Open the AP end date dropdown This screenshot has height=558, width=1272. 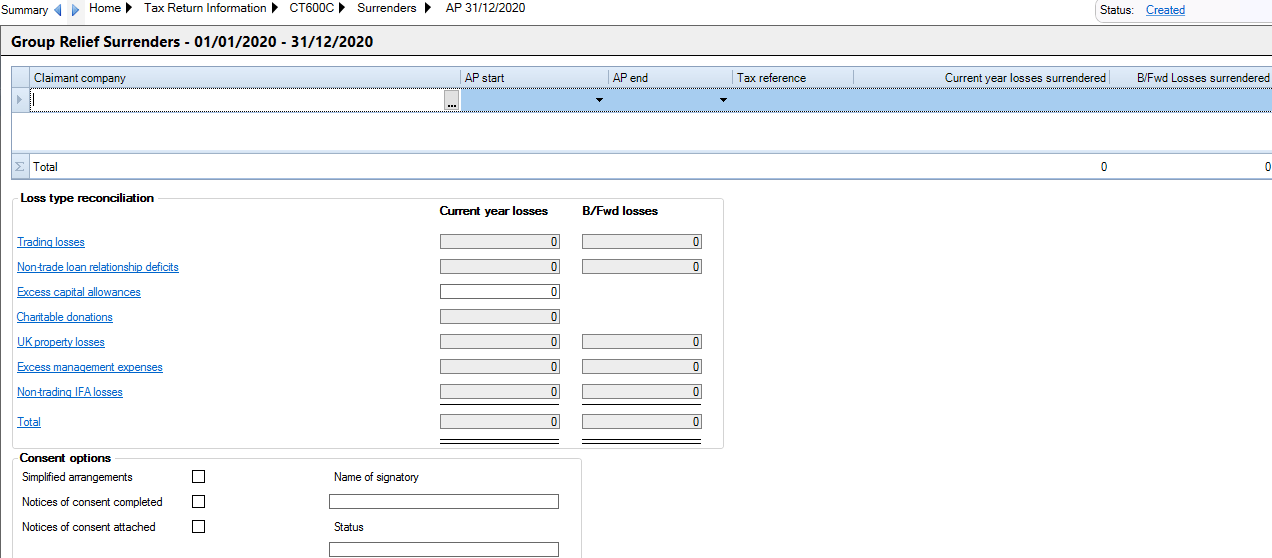coord(723,100)
